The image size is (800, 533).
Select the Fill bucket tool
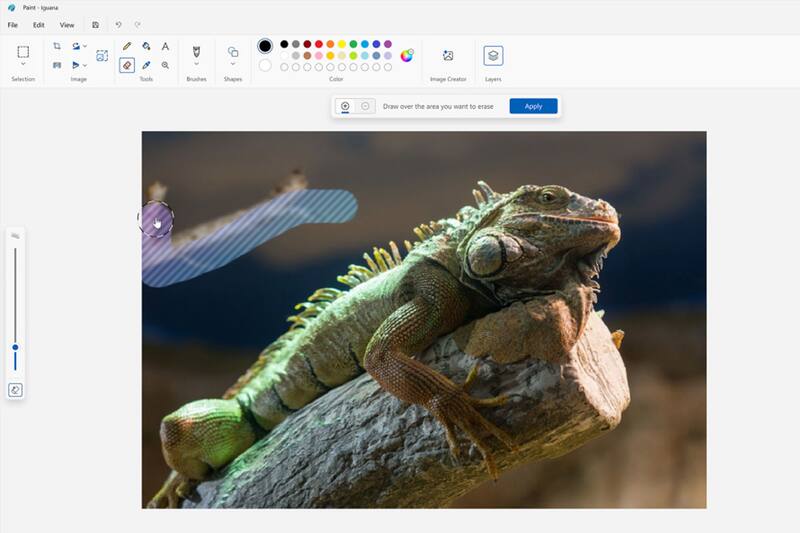click(x=146, y=46)
